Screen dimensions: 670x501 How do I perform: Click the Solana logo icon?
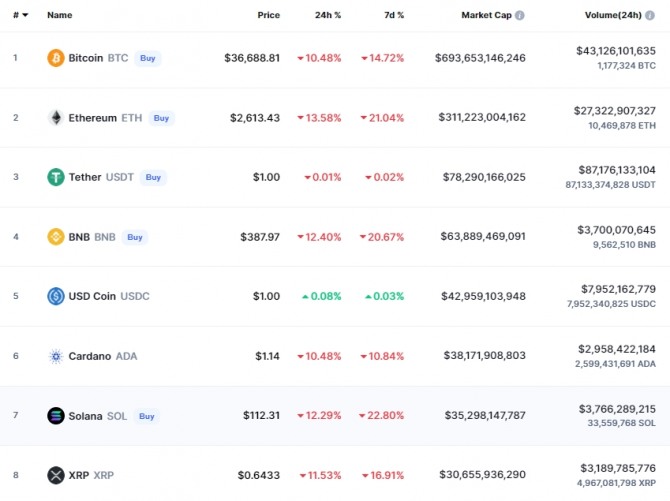[56, 416]
